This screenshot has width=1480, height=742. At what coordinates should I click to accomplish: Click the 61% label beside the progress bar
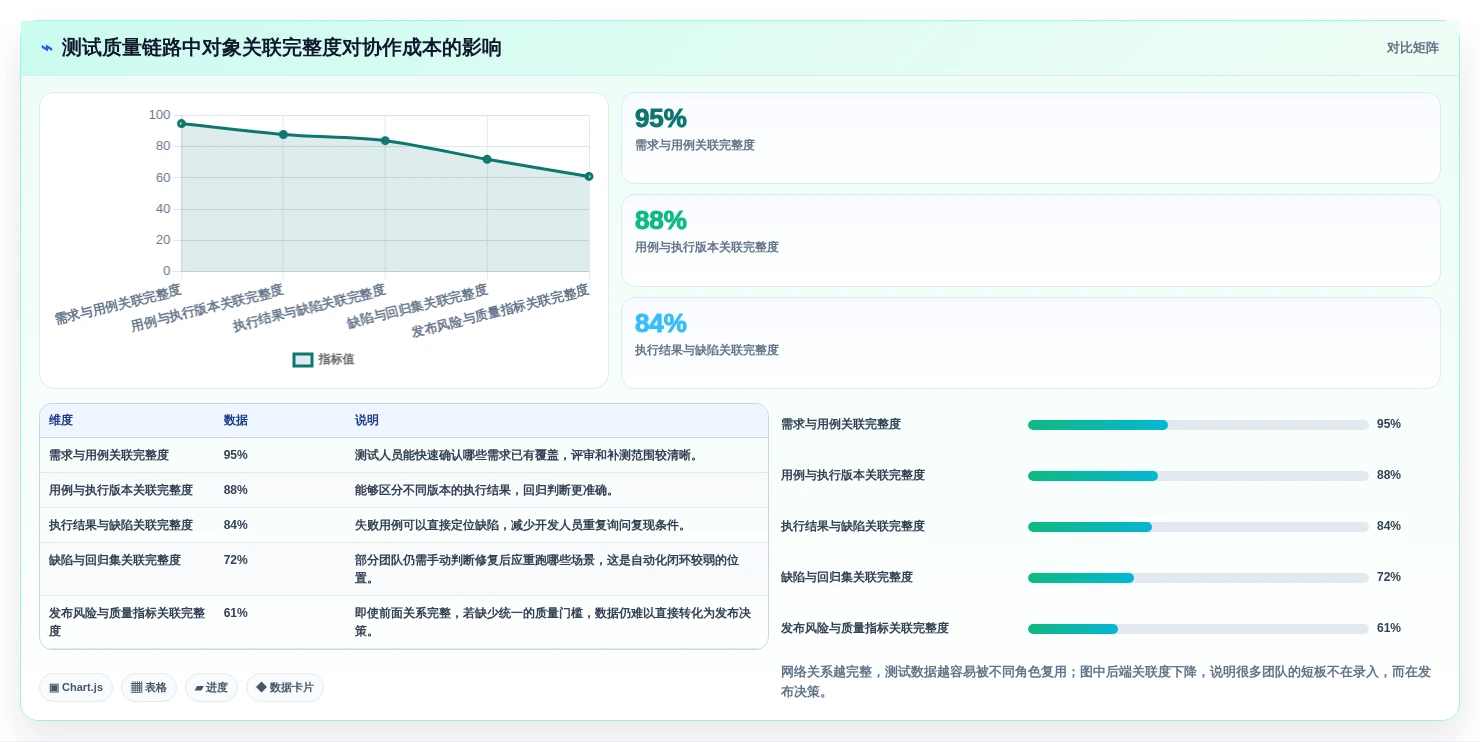[1389, 628]
